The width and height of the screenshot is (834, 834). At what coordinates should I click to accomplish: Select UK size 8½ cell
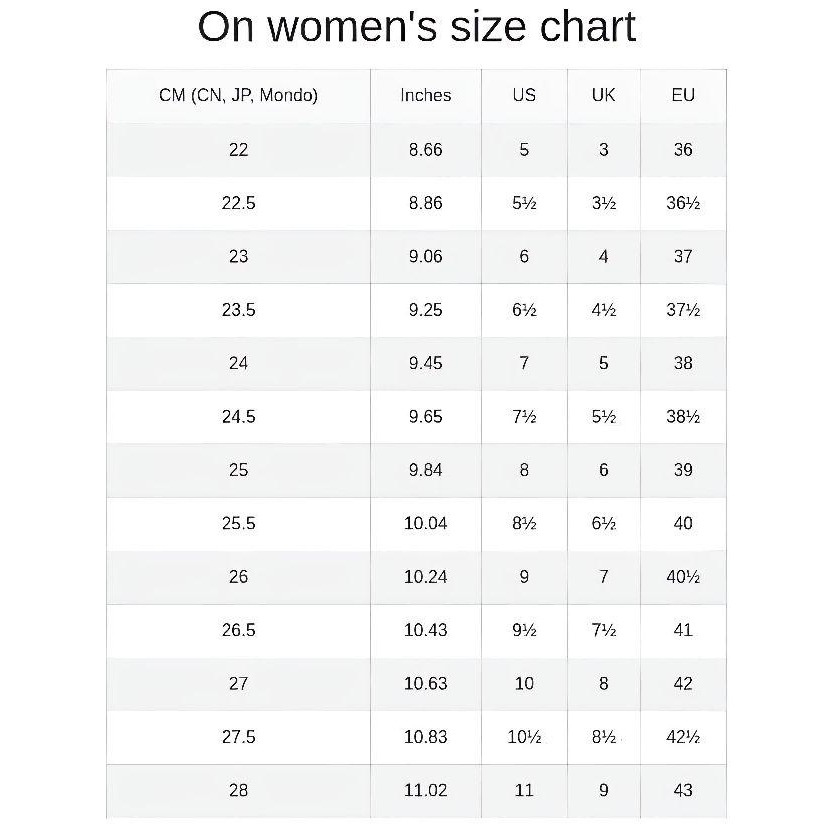pyautogui.click(x=603, y=737)
